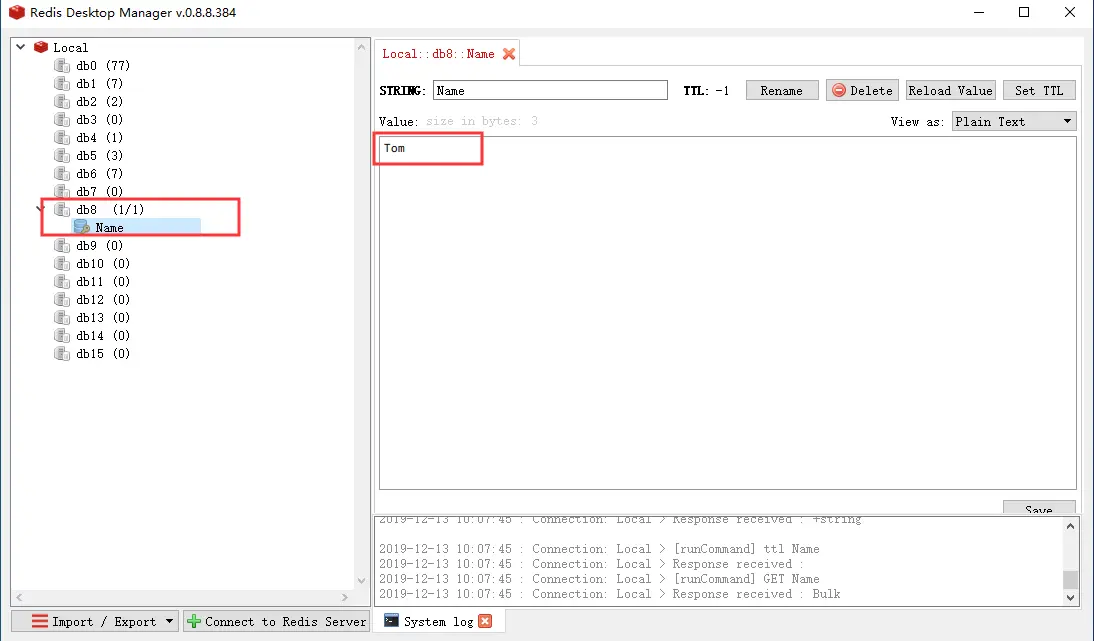Select the db8 (1/1) row

(x=100, y=209)
